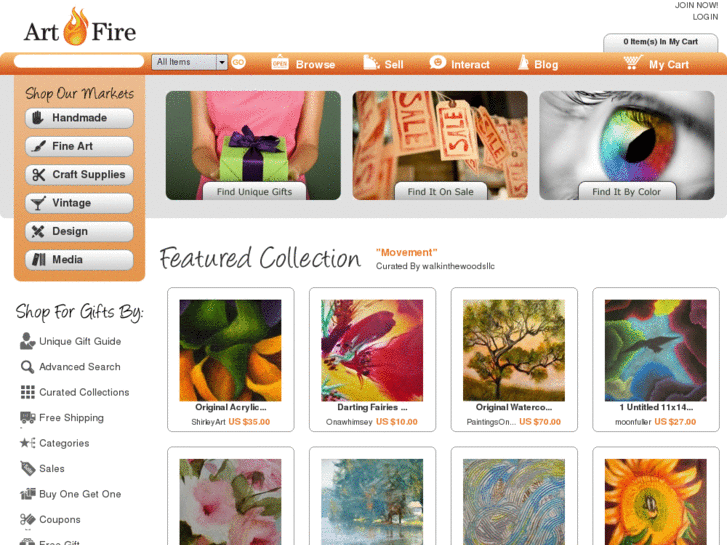Open the Darting Fairies painting thumbnail
The height and width of the screenshot is (545, 727).
pyautogui.click(x=372, y=350)
